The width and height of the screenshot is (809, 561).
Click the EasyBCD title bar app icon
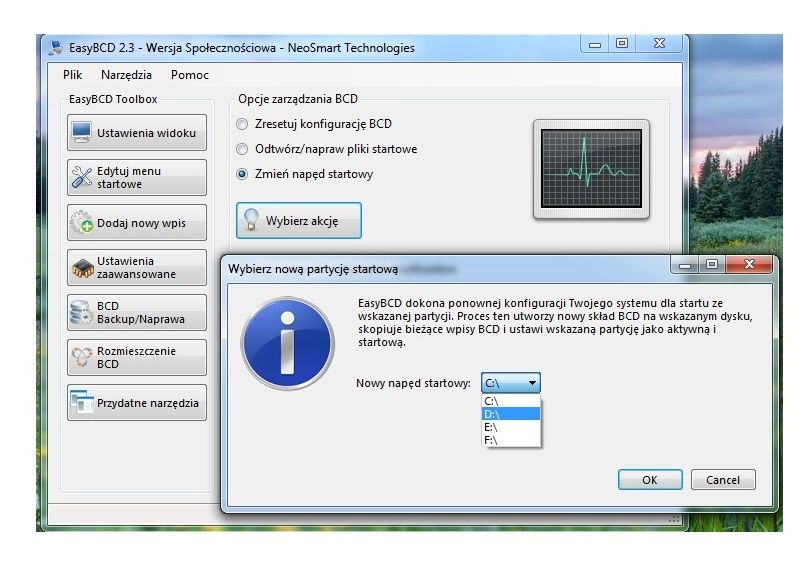point(56,47)
